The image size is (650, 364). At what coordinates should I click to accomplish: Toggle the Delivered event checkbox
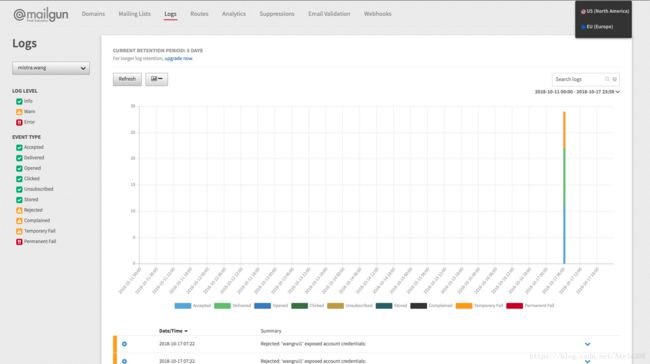(x=19, y=158)
